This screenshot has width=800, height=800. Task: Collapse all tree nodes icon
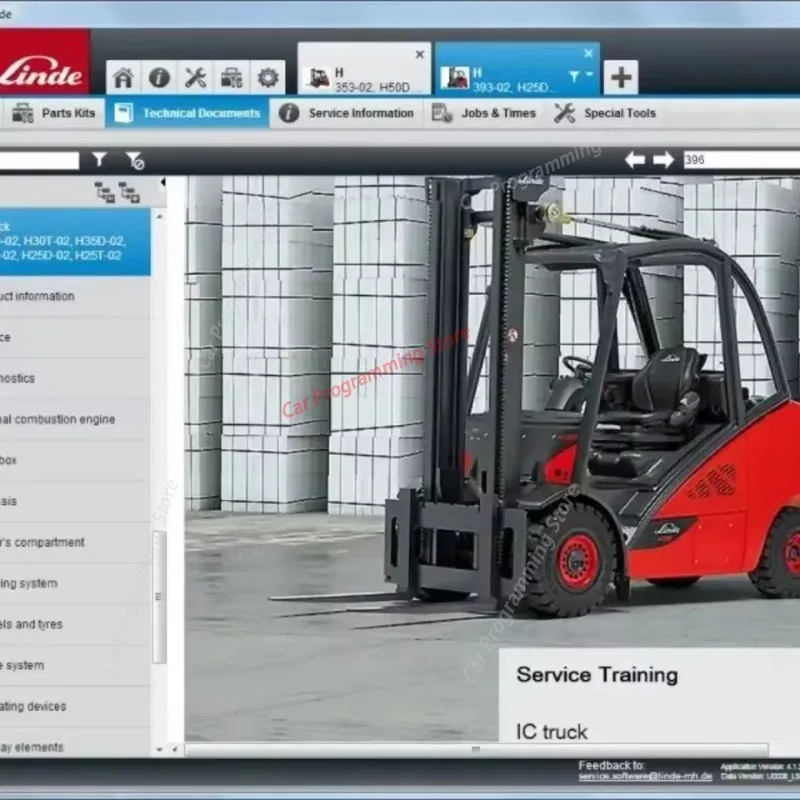pos(129,192)
